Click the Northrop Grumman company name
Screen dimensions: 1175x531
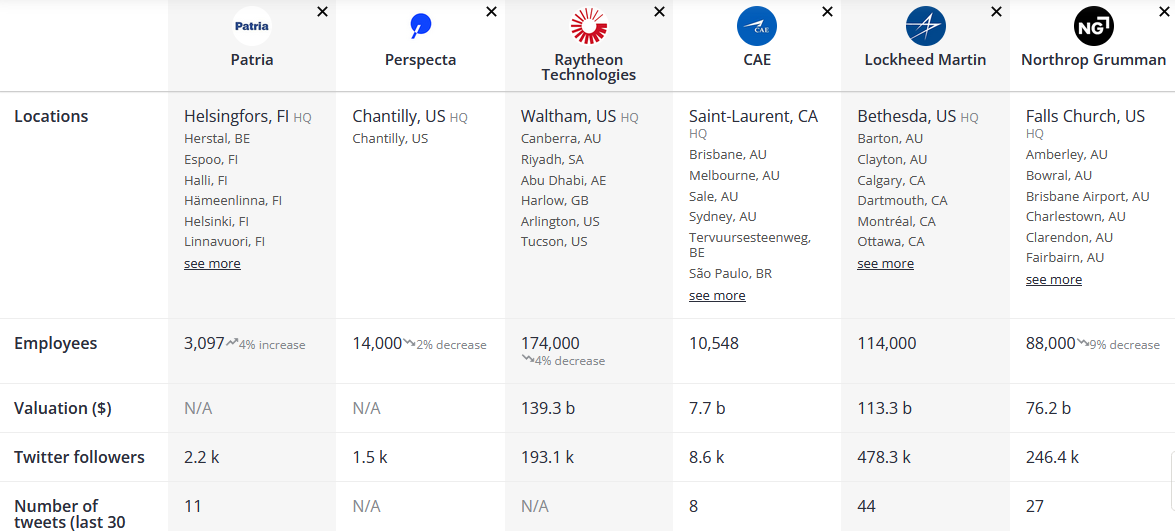click(1093, 60)
